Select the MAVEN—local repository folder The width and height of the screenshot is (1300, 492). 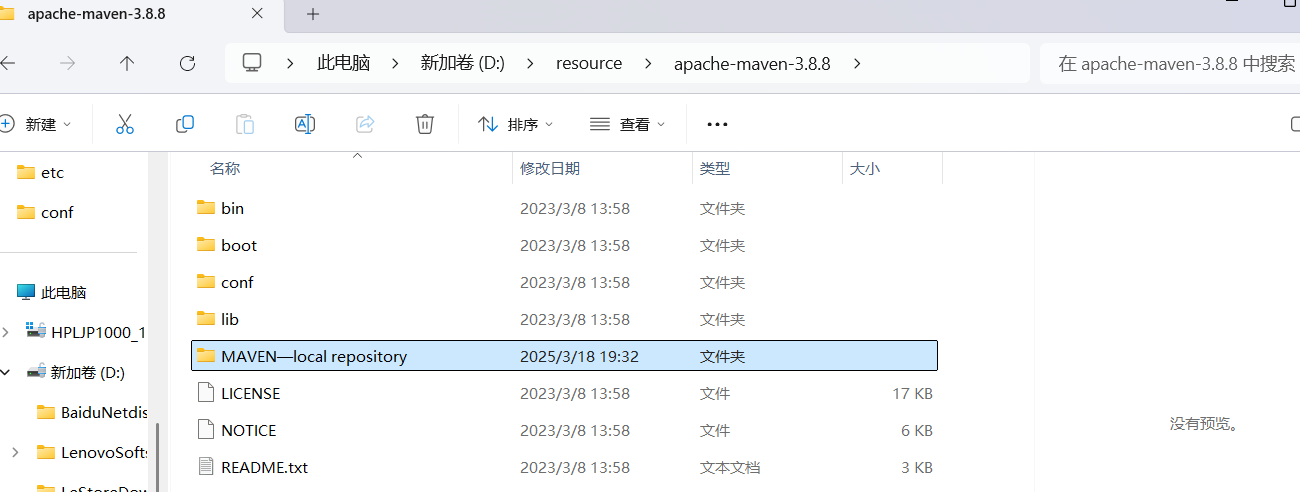coord(564,356)
